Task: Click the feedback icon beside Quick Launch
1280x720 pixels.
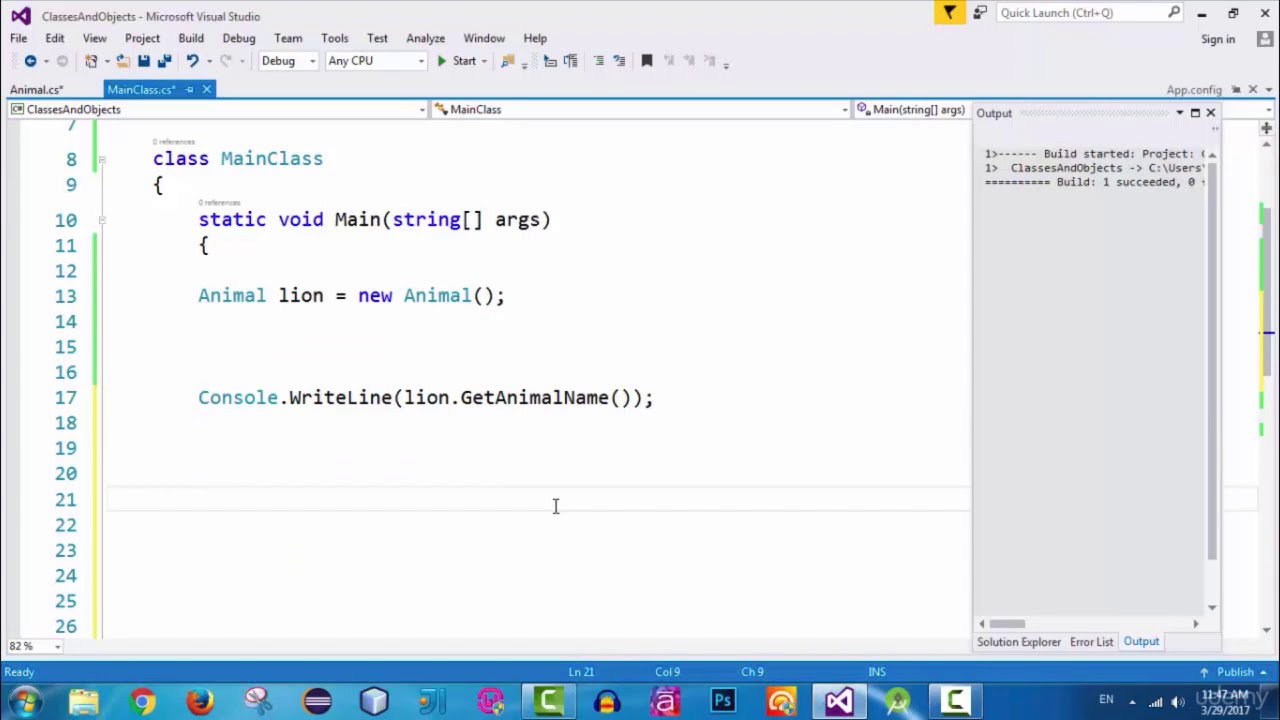Action: click(980, 13)
